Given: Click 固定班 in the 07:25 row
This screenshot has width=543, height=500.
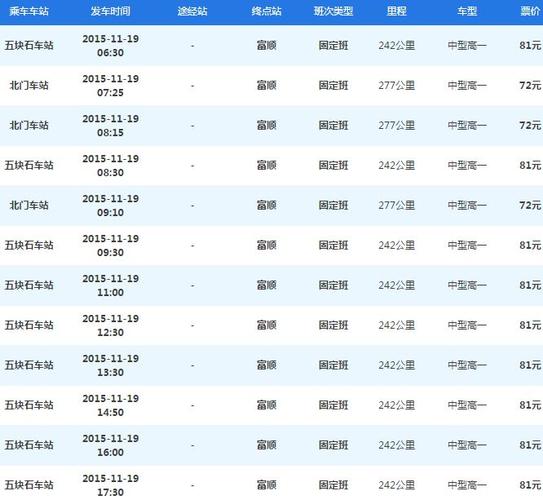Looking at the screenshot, I should pos(333,86).
